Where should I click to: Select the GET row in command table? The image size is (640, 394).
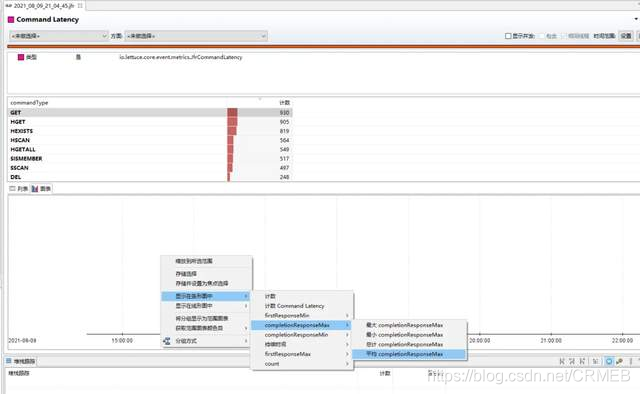150,112
